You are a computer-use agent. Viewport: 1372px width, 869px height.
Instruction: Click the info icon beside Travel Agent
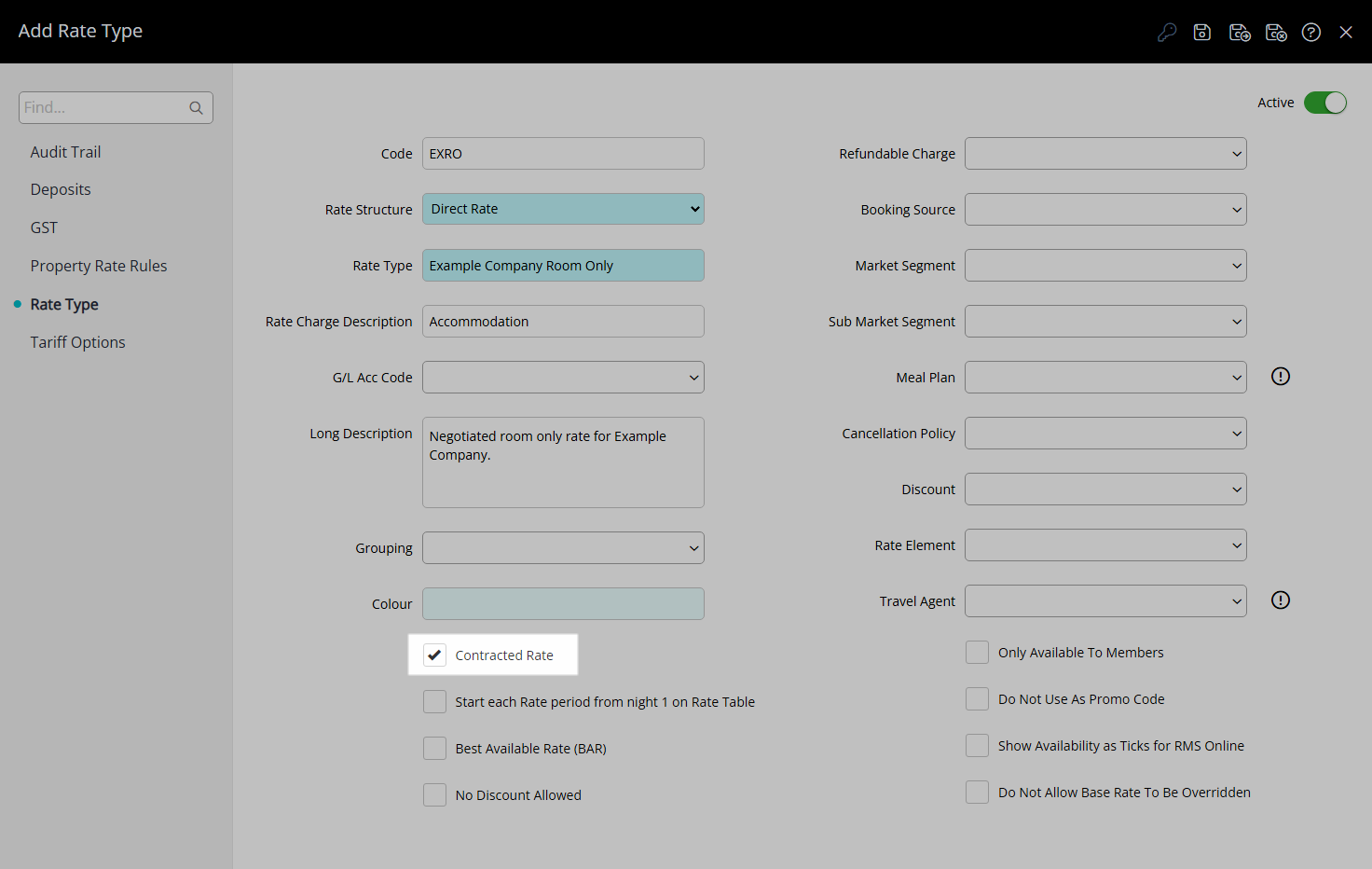[x=1281, y=600]
